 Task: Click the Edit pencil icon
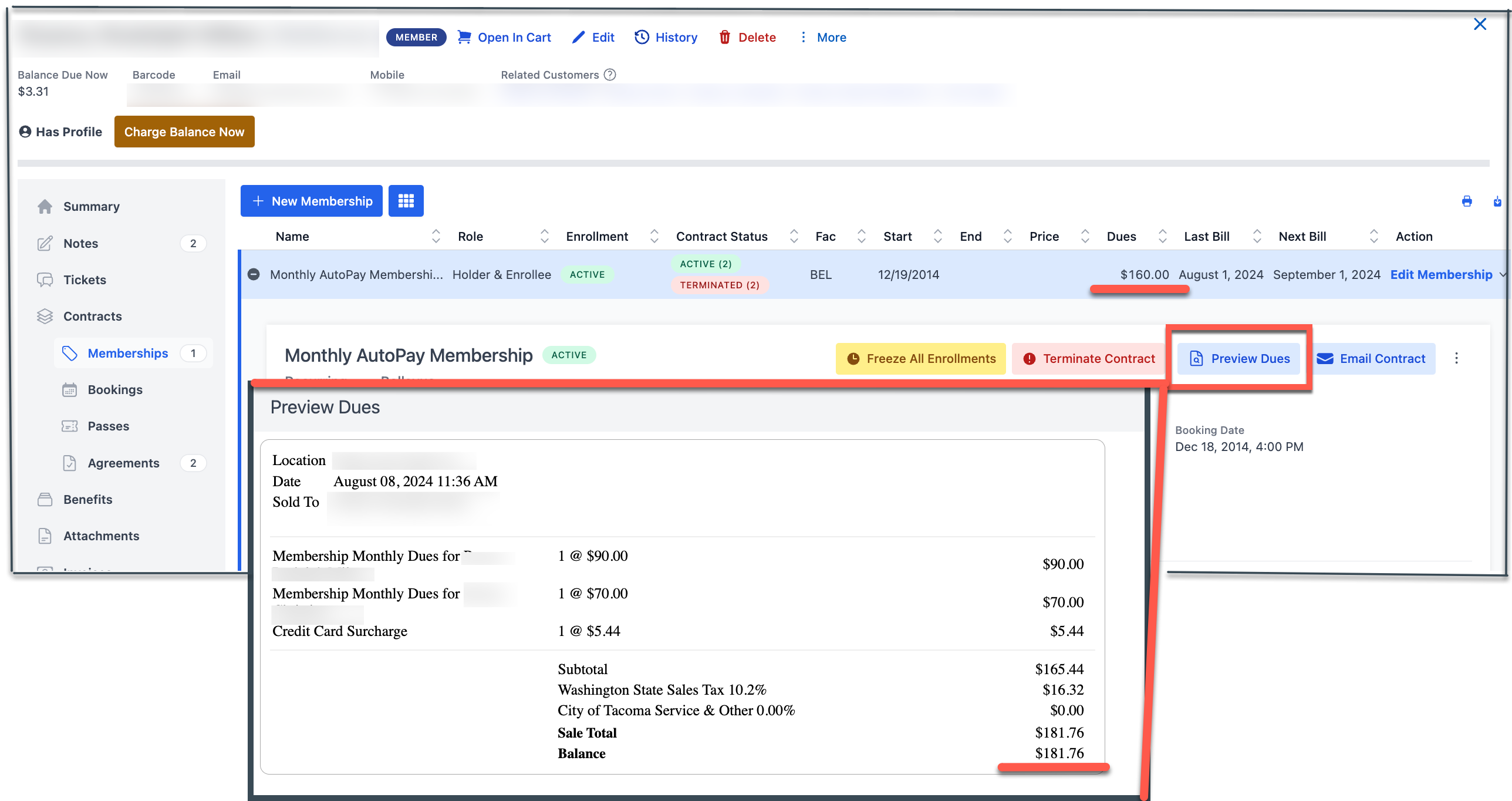[578, 37]
